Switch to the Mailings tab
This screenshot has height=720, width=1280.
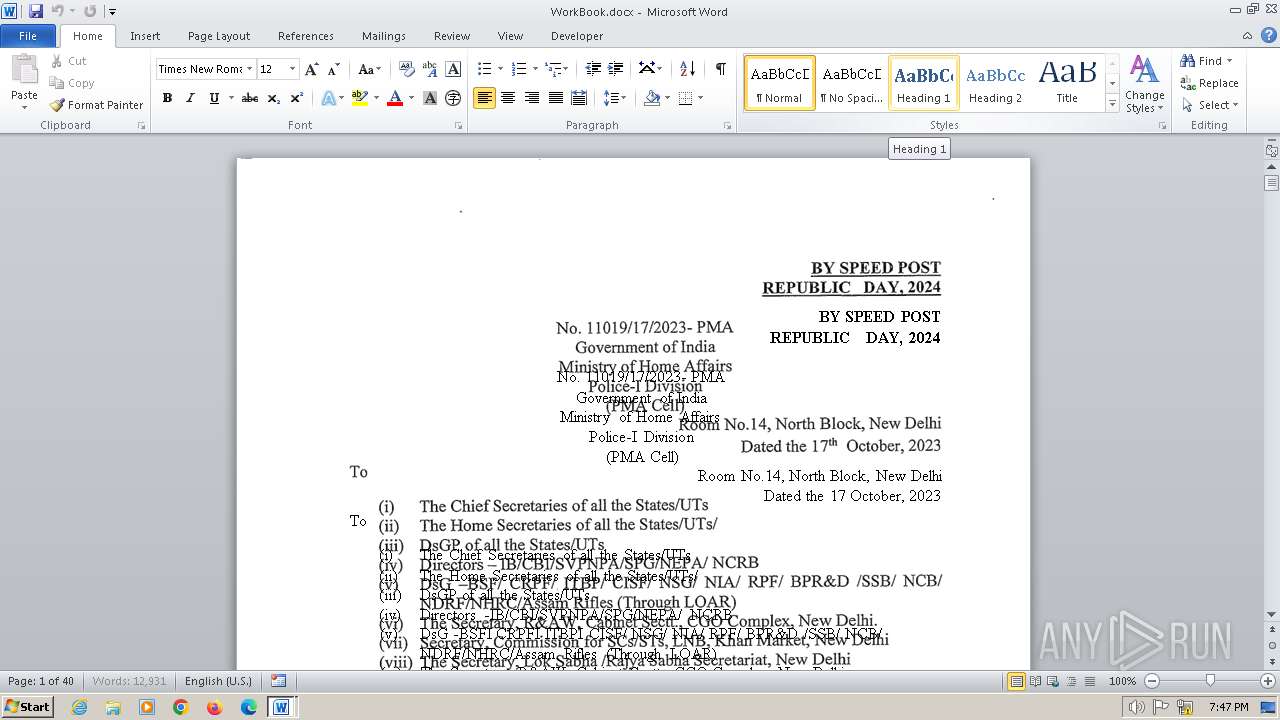[x=384, y=36]
